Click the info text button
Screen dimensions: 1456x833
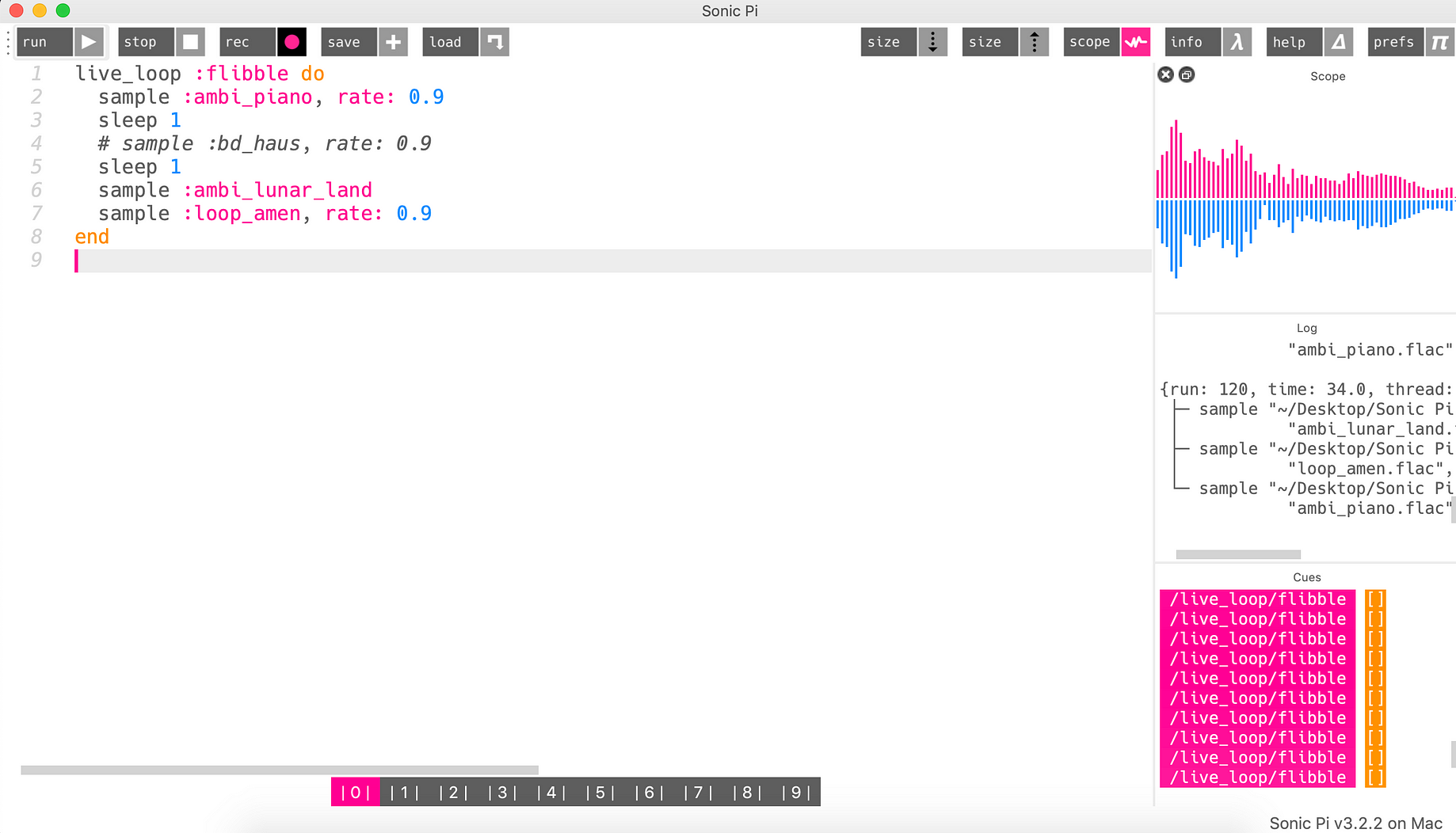coord(1193,42)
